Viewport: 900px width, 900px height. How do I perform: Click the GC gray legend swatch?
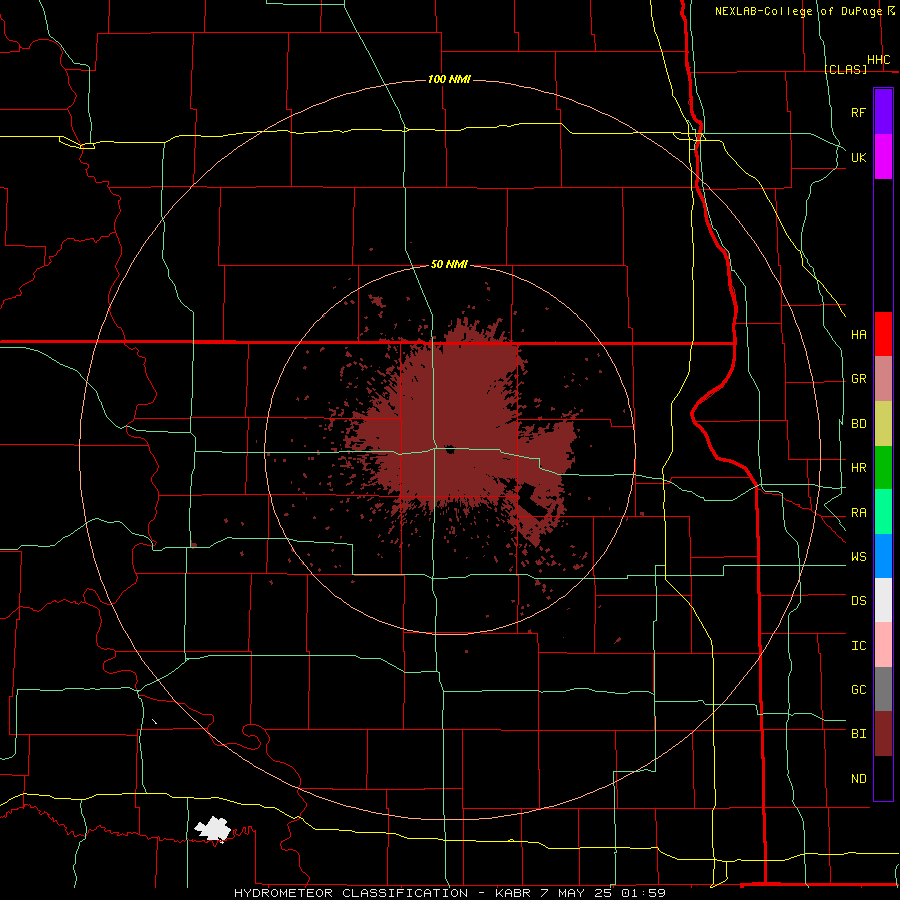[x=883, y=689]
